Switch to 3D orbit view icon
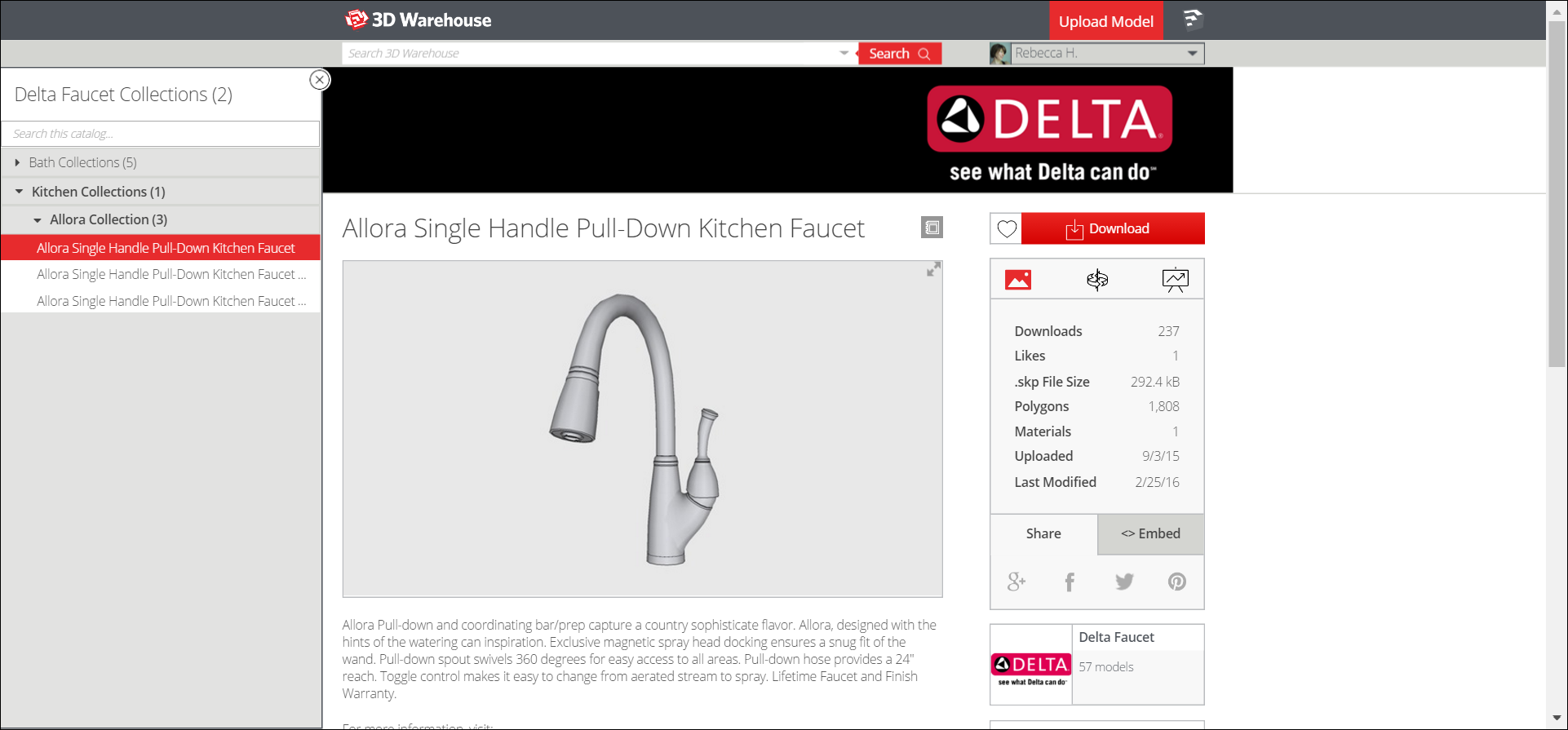1568x730 pixels. [1097, 280]
